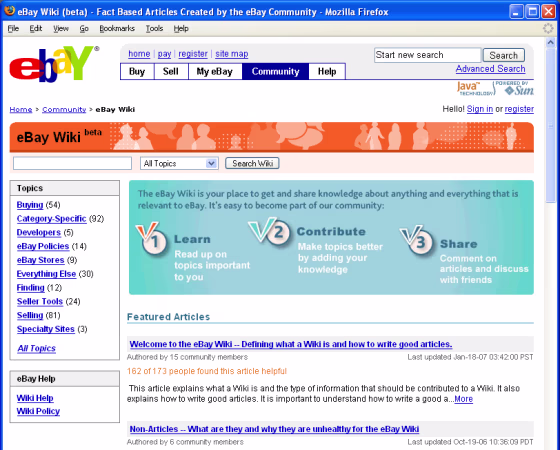Open the Non-Articles featured article
The height and width of the screenshot is (450, 560).
pyautogui.click(x=274, y=429)
